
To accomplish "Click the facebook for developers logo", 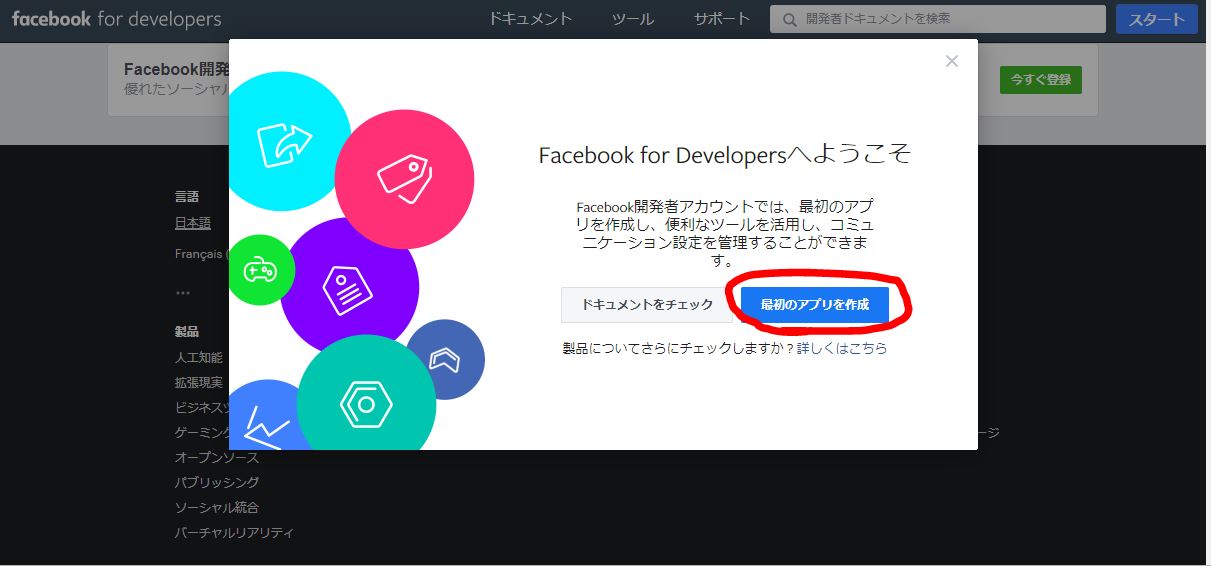I will [116, 19].
